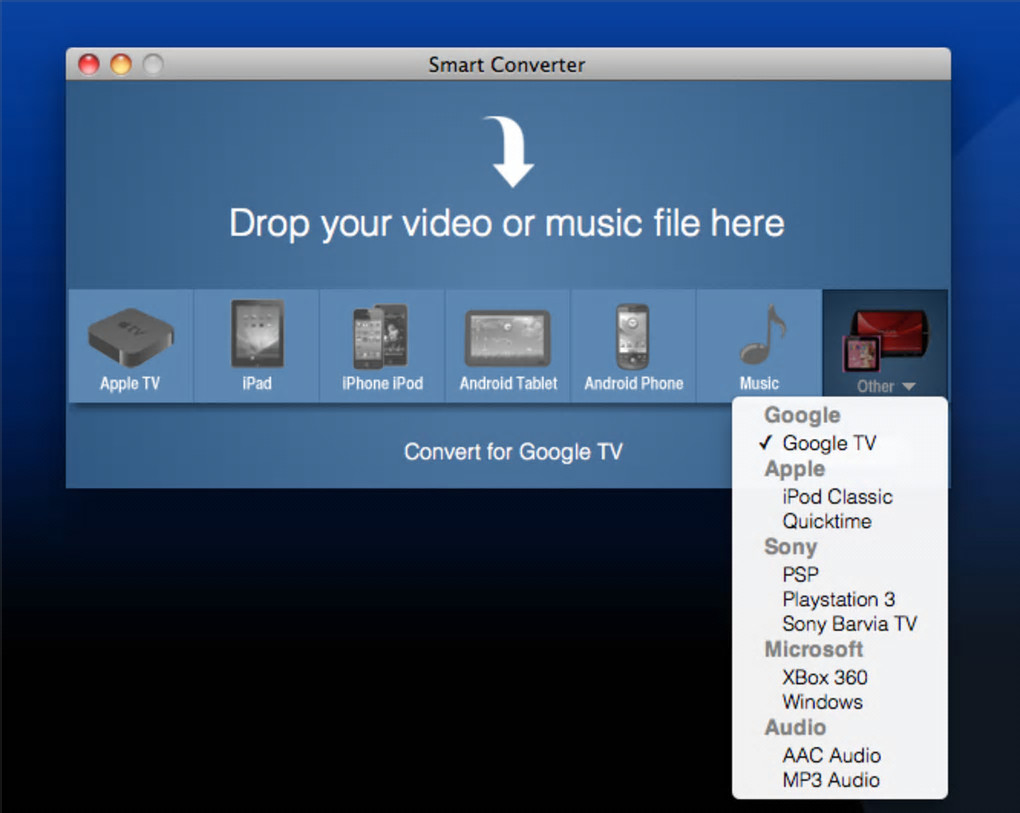Minimize the Smart Converter window

[121, 64]
